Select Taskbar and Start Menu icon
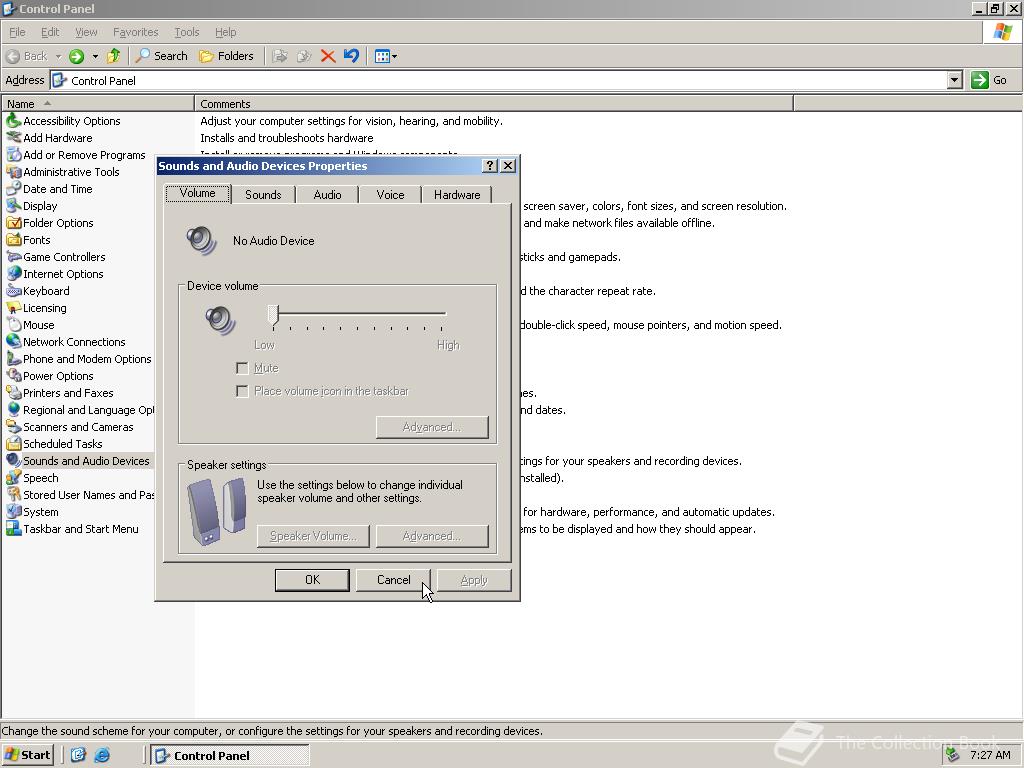This screenshot has height=768, width=1024. (13, 528)
